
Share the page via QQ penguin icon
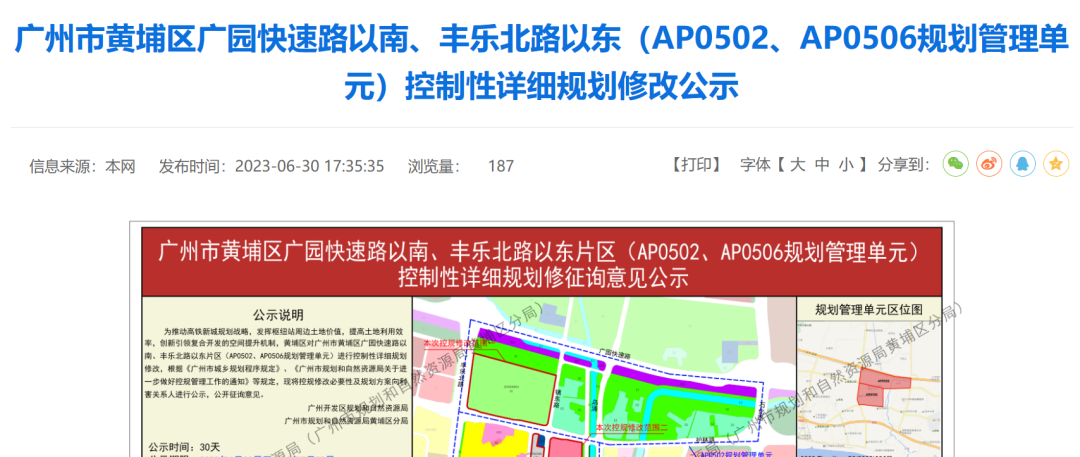pyautogui.click(x=1023, y=164)
